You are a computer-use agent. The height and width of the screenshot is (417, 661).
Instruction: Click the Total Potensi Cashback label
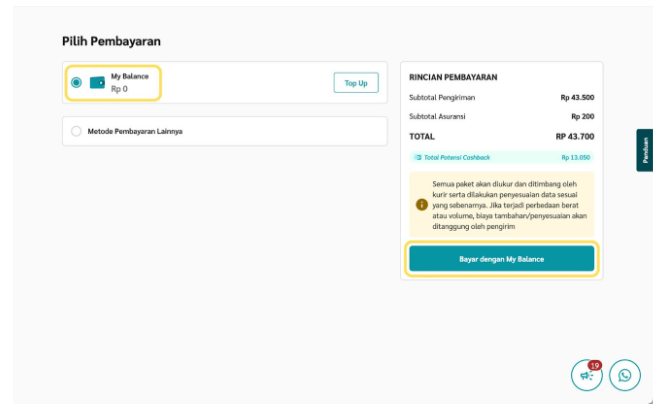click(x=457, y=157)
